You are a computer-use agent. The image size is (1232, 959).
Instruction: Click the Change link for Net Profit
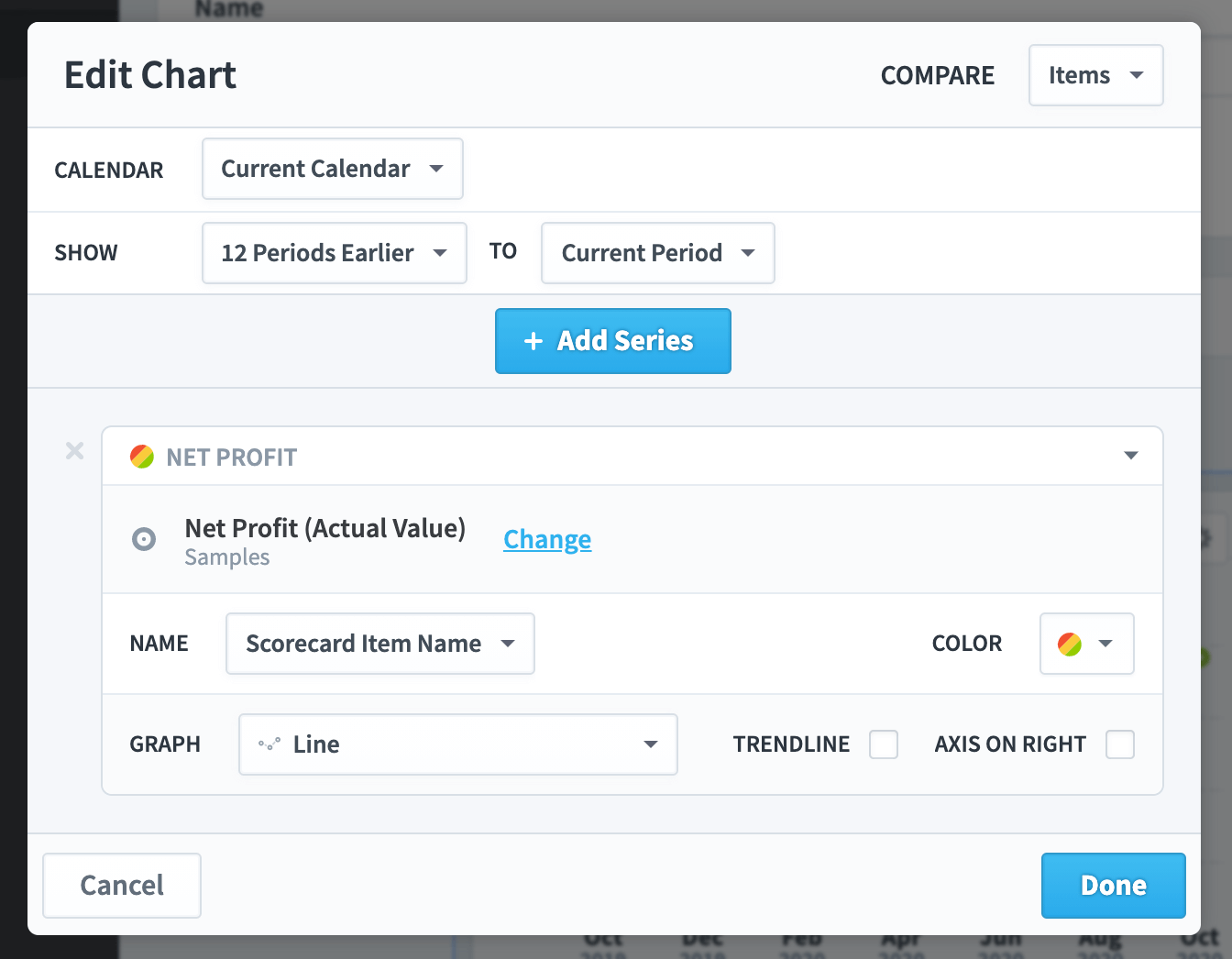click(547, 539)
